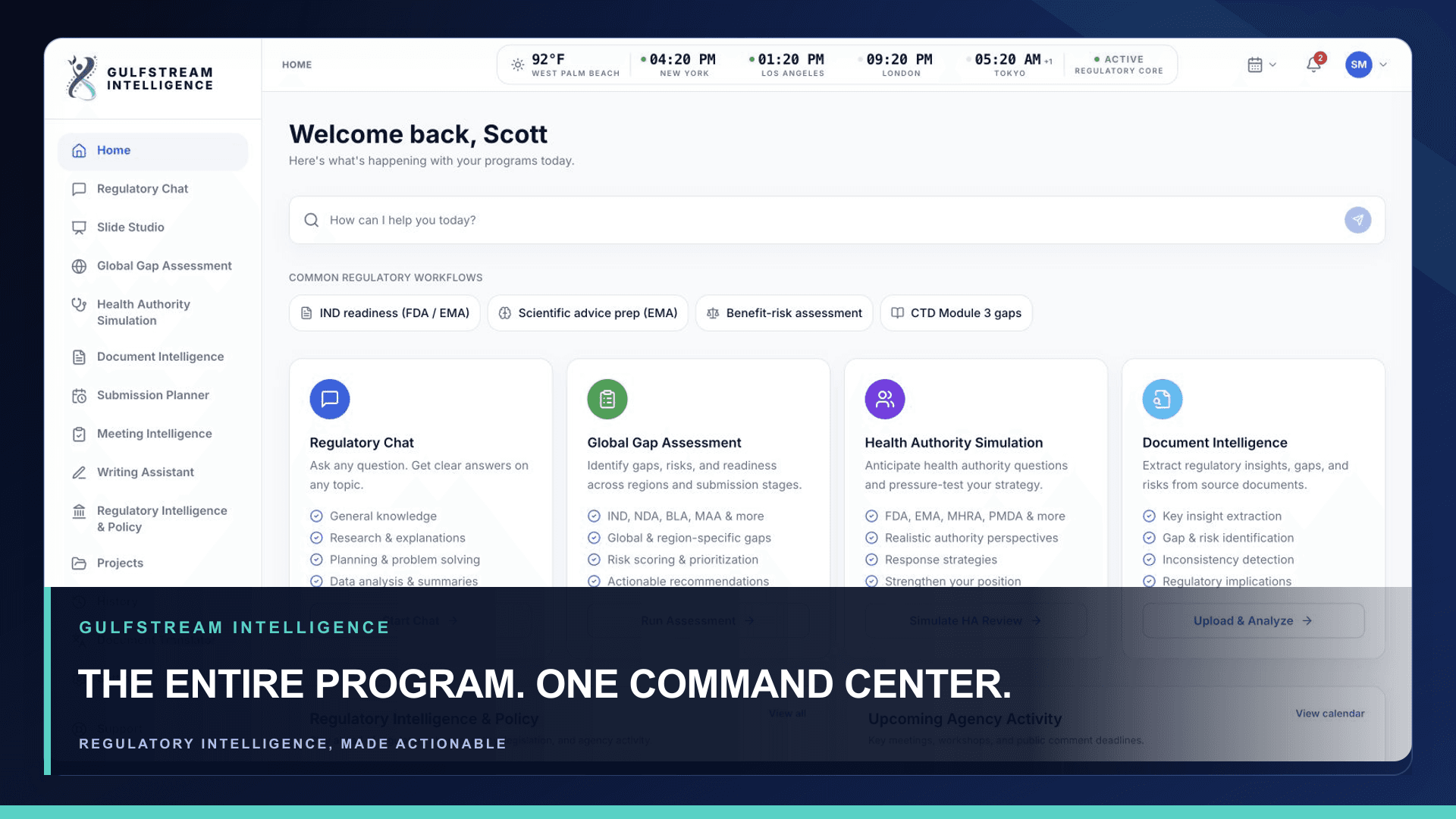Click the search magnifier icon
Viewport: 1456px width, 819px height.
pos(311,221)
